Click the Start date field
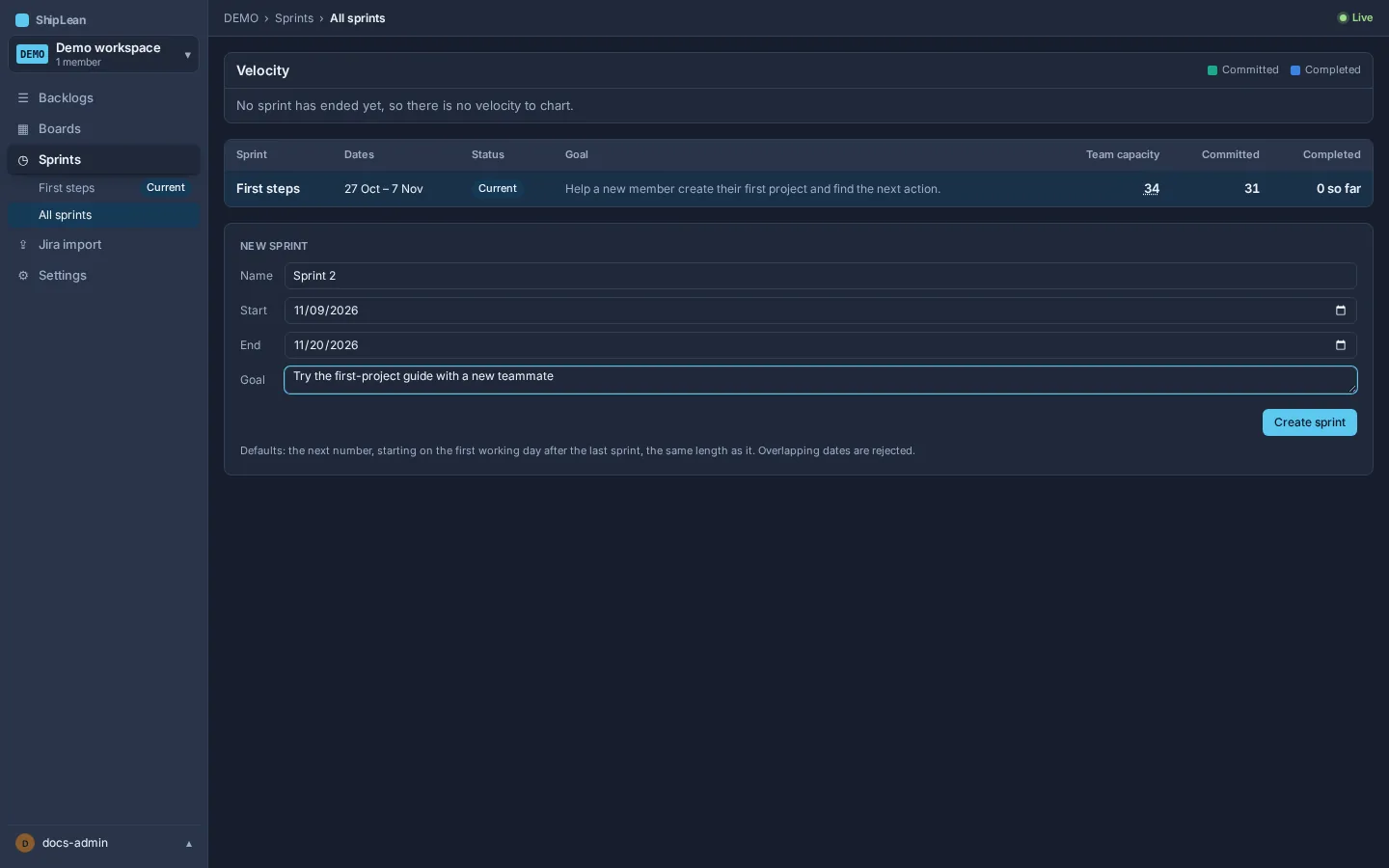Screen dimensions: 1389x868 click(821, 311)
